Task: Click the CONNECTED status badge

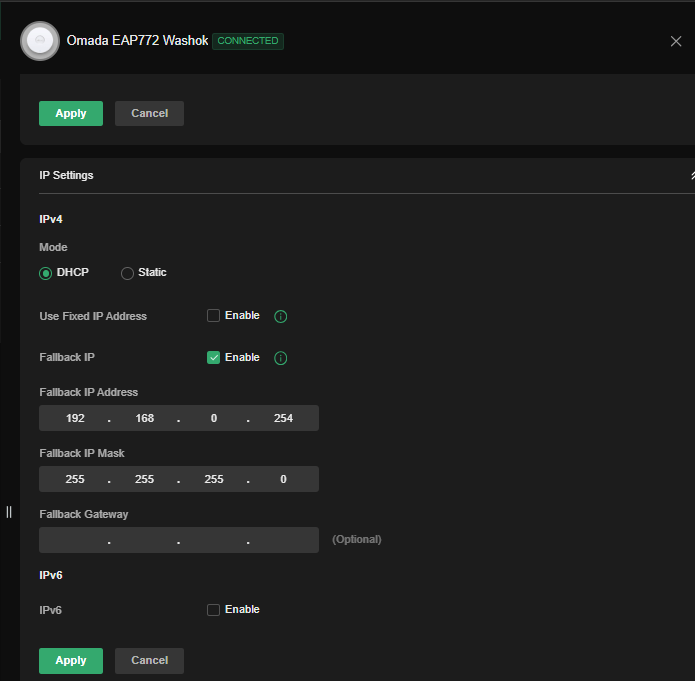Action: coord(248,41)
